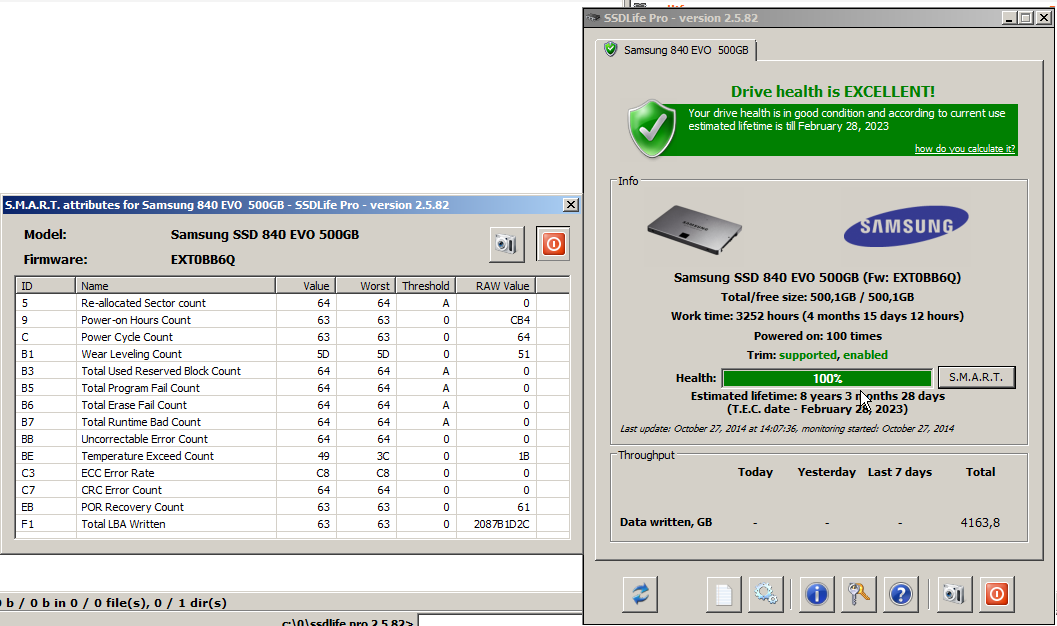This screenshot has height=626, width=1057.
Task: Click the RAW value 2087B1D2C
Action: pos(502,524)
